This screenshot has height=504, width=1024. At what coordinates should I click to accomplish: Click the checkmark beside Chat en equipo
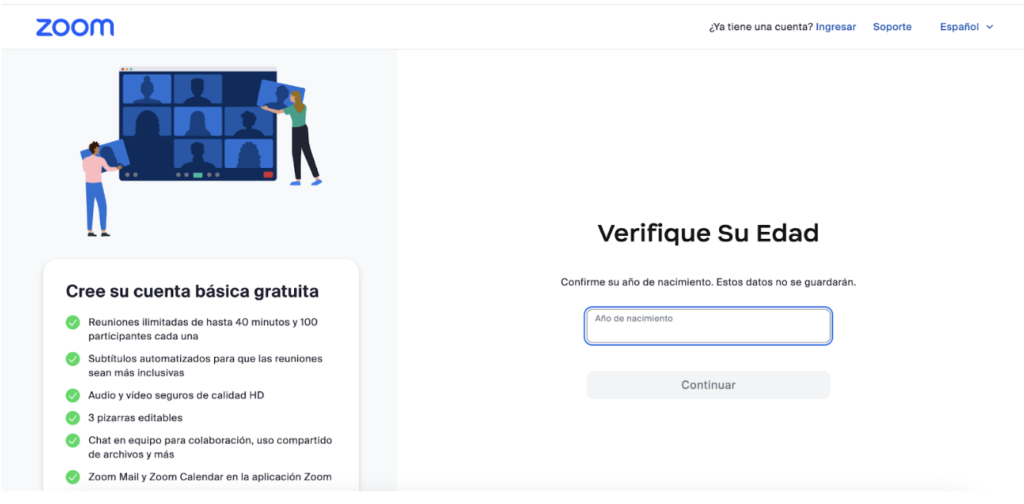72,441
